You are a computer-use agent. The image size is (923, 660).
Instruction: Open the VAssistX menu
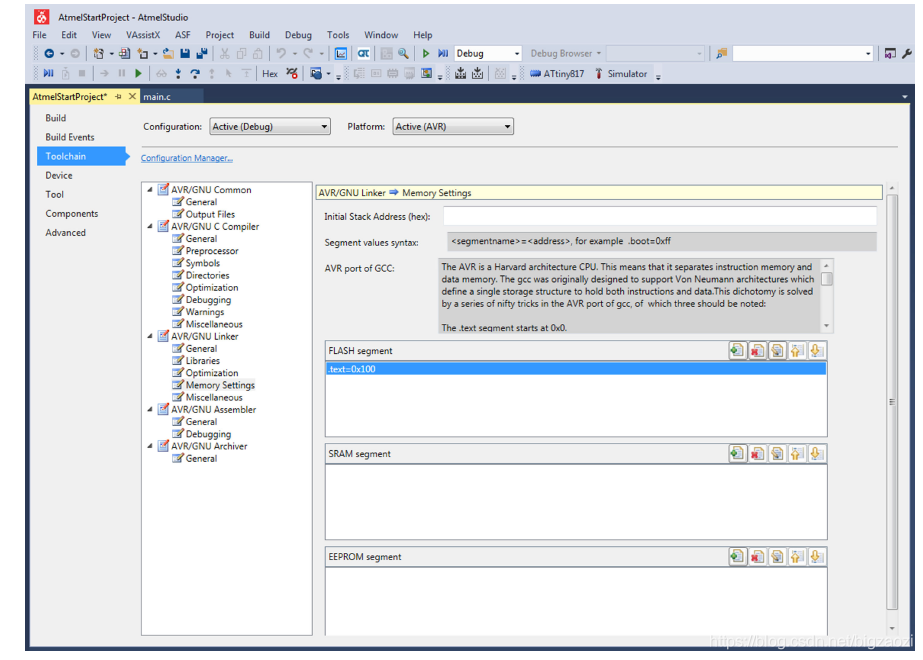[143, 35]
